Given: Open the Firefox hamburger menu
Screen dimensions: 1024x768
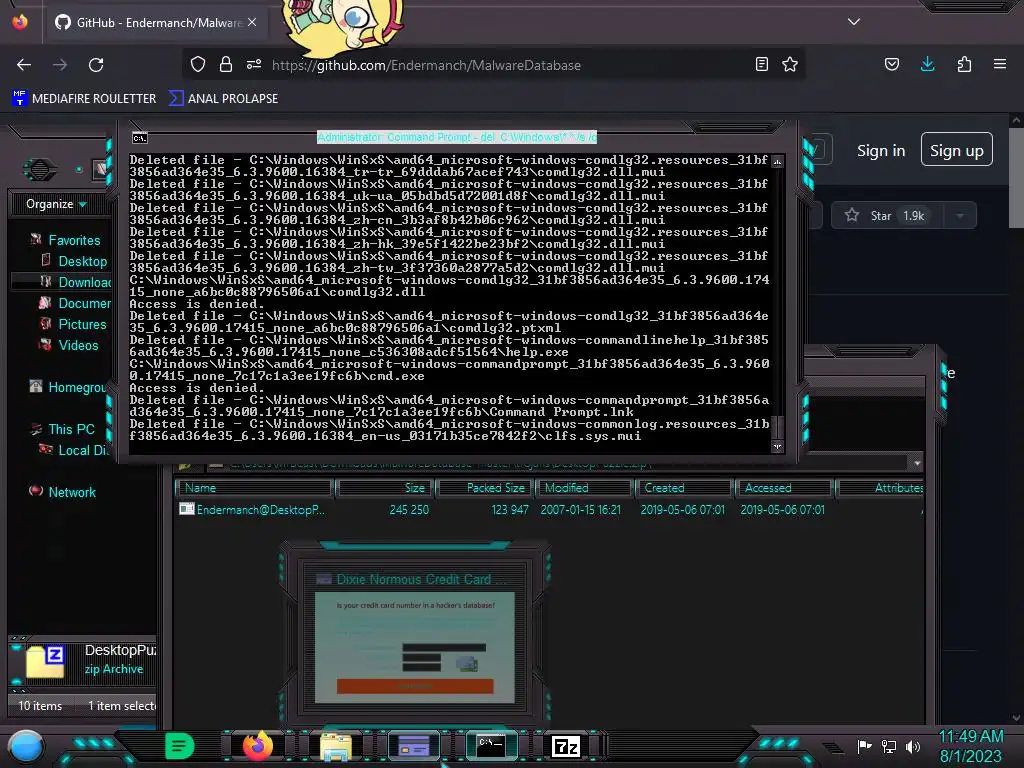Looking at the screenshot, I should pyautogui.click(x=1000, y=64).
